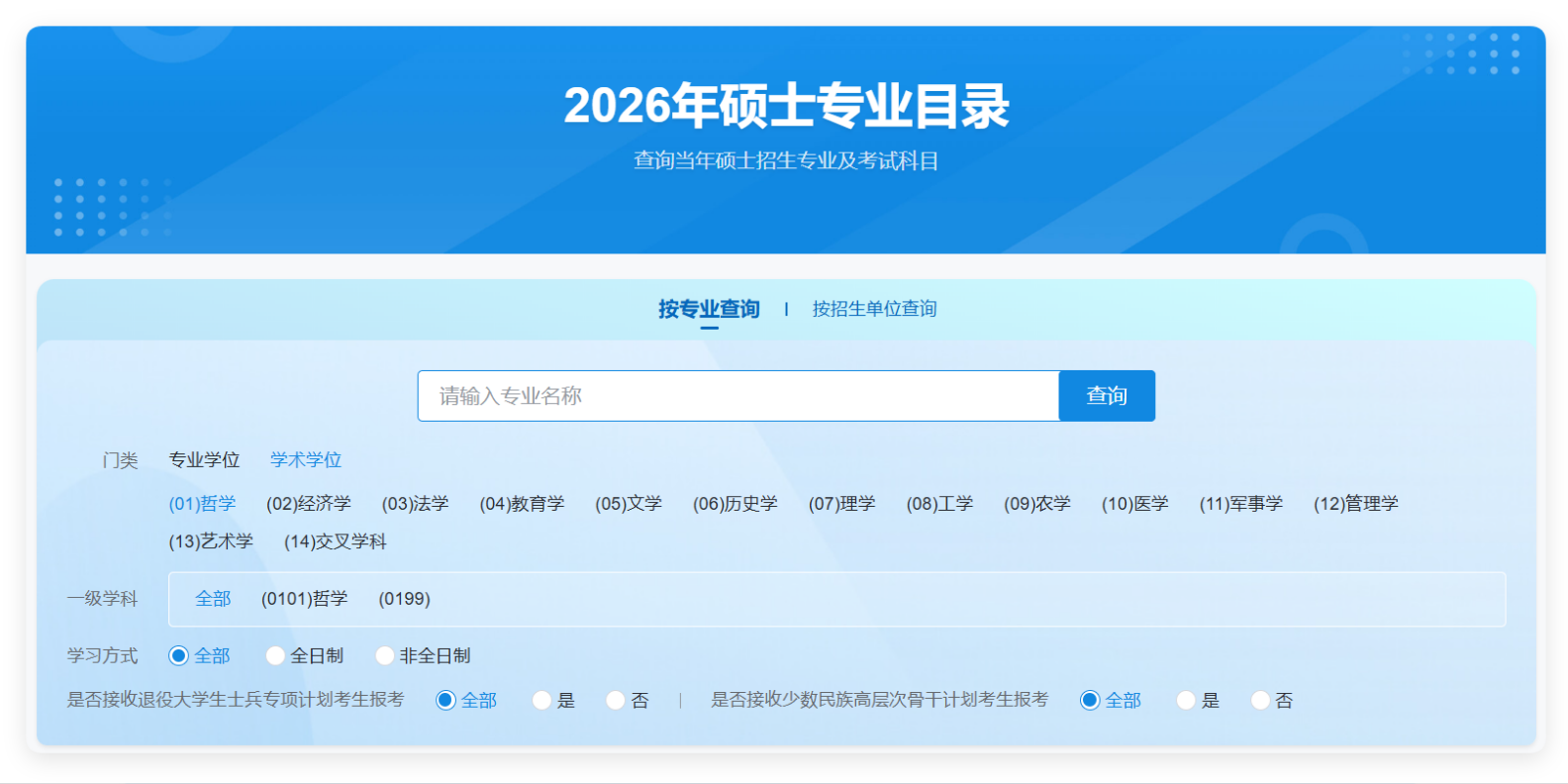The image size is (1568, 784).
Task: Choose the (03)法学 category
Action: (x=416, y=504)
